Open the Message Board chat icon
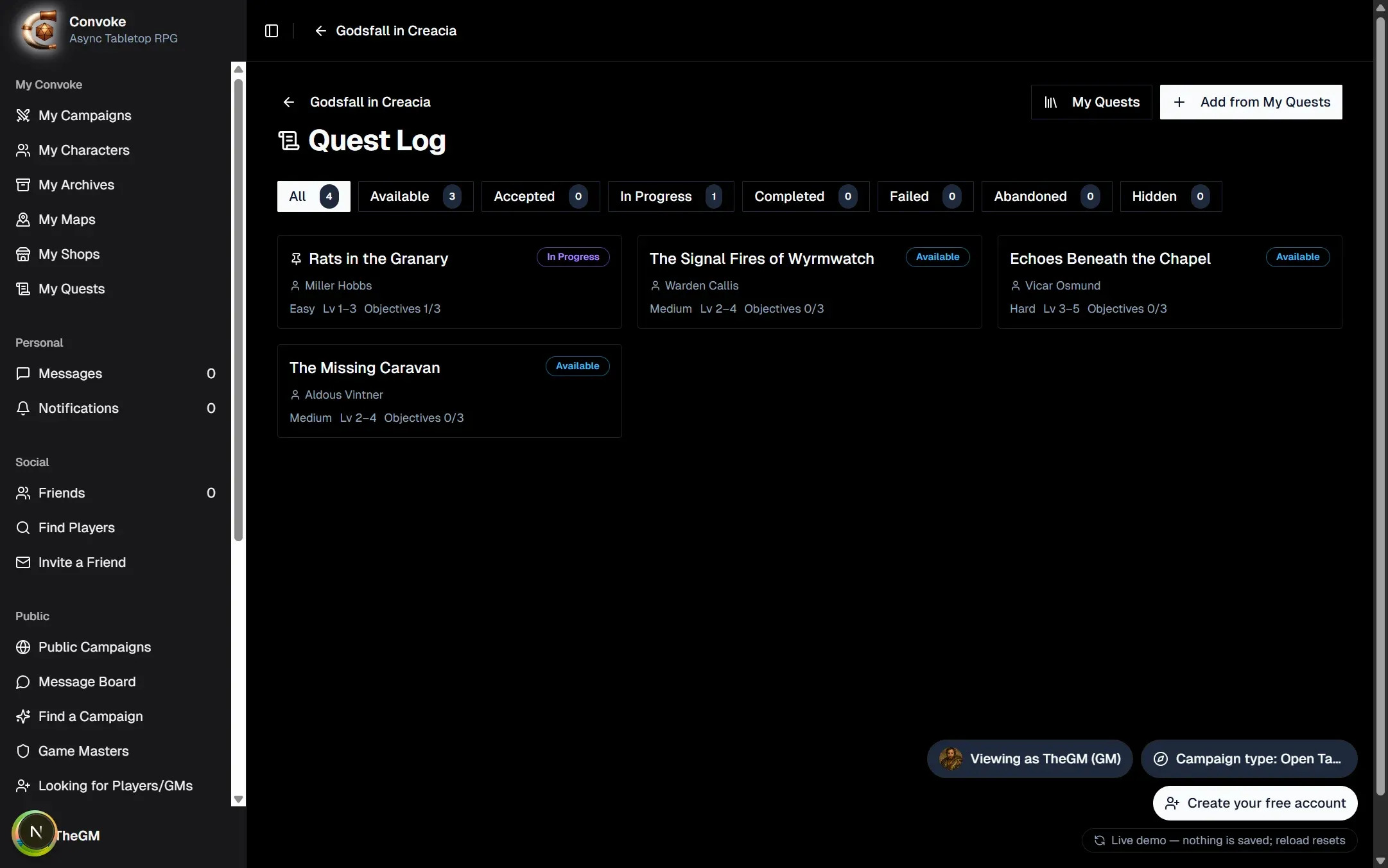The width and height of the screenshot is (1388, 868). [x=23, y=682]
